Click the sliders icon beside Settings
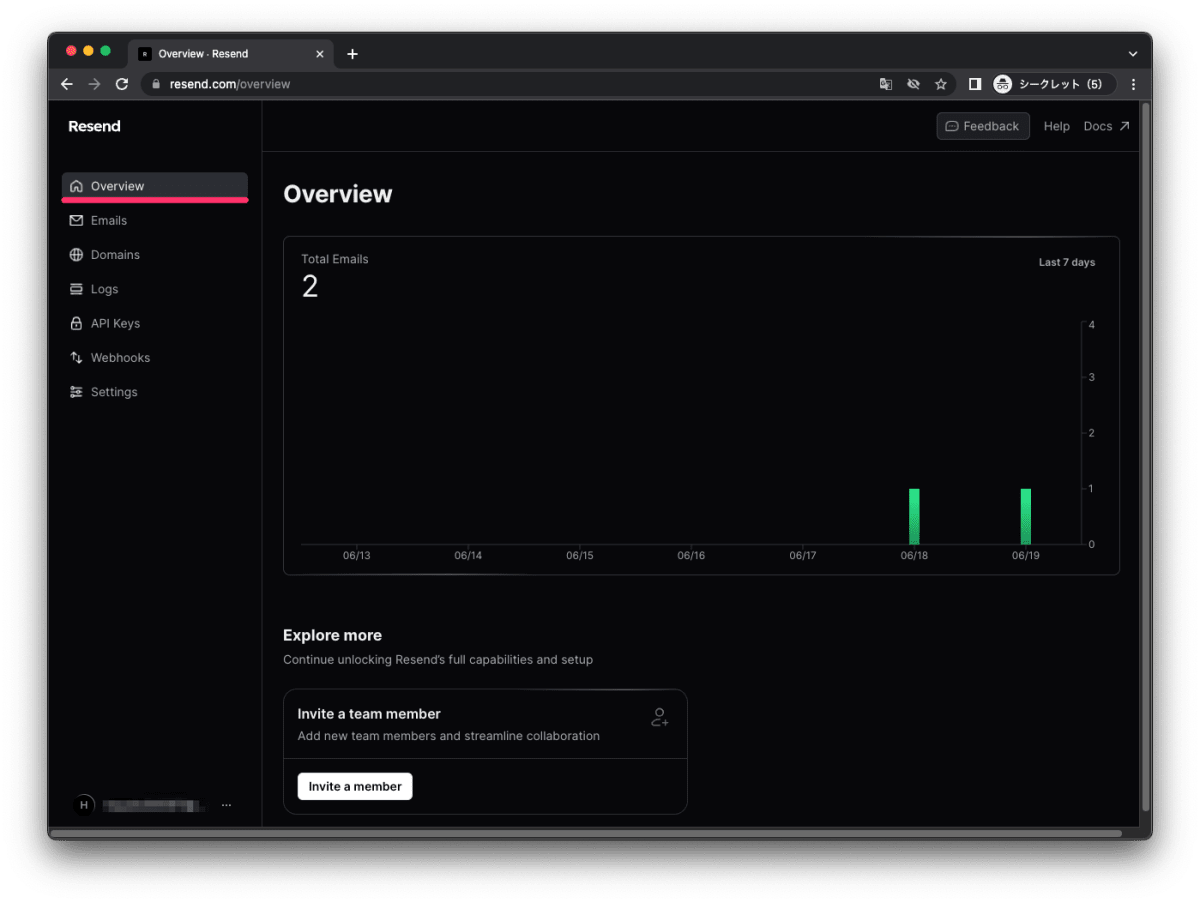This screenshot has width=1200, height=903. (x=76, y=392)
